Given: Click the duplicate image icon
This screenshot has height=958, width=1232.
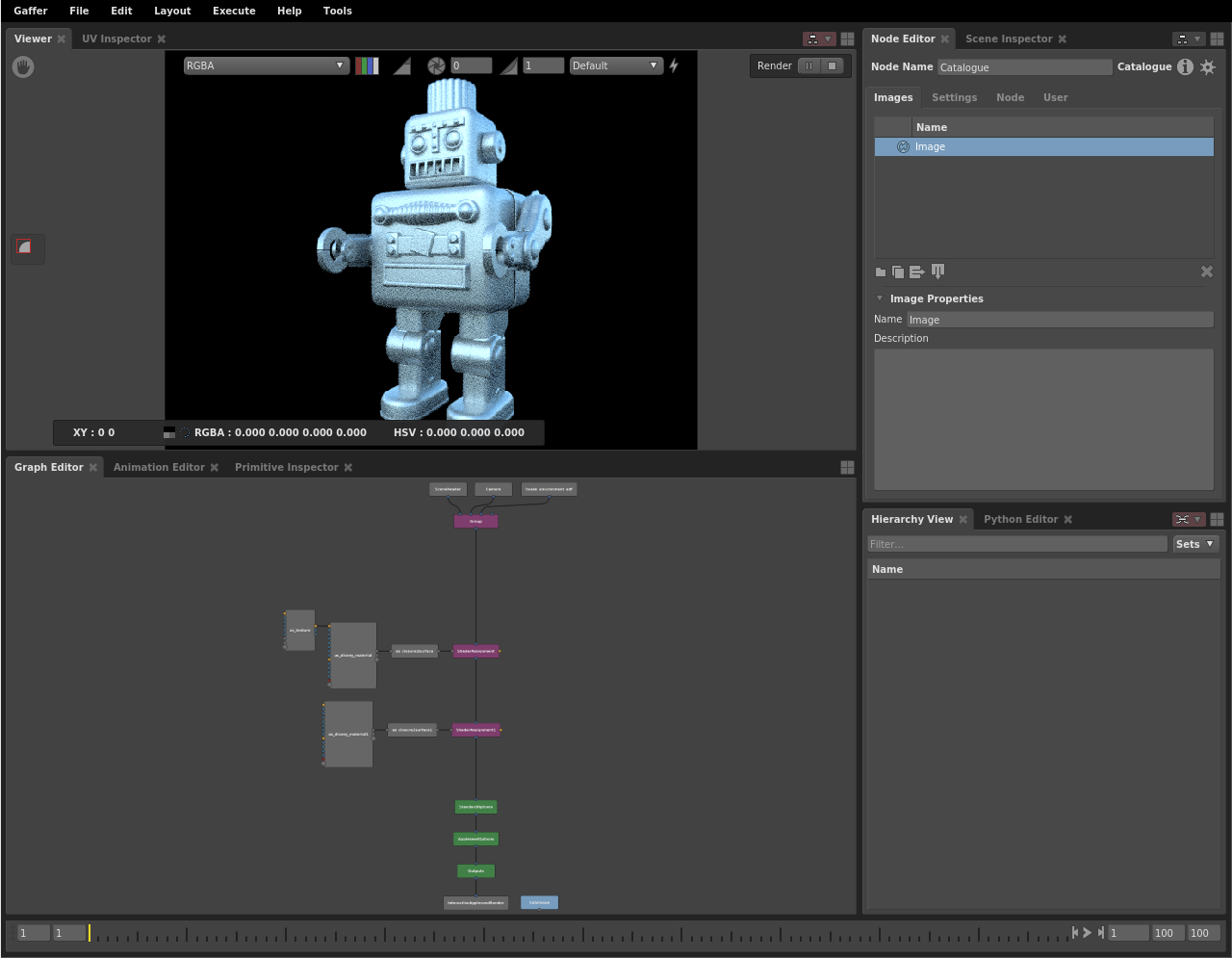Looking at the screenshot, I should [x=898, y=272].
